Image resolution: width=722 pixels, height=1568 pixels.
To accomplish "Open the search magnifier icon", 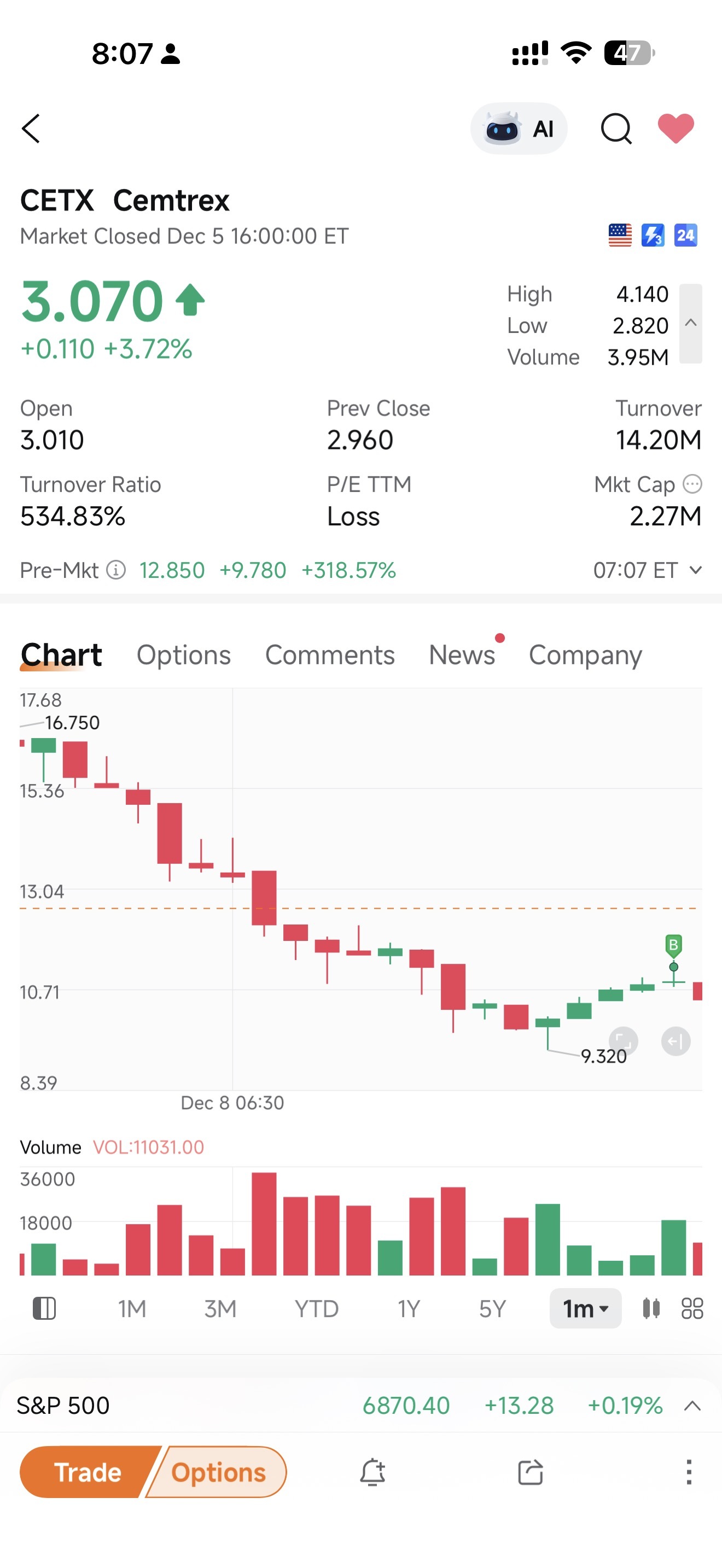I will pos(616,129).
